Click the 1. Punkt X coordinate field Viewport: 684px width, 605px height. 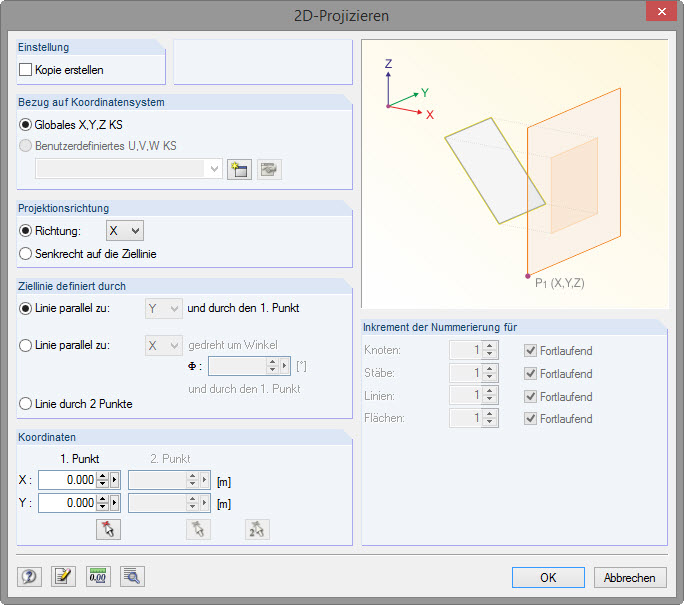(x=68, y=480)
